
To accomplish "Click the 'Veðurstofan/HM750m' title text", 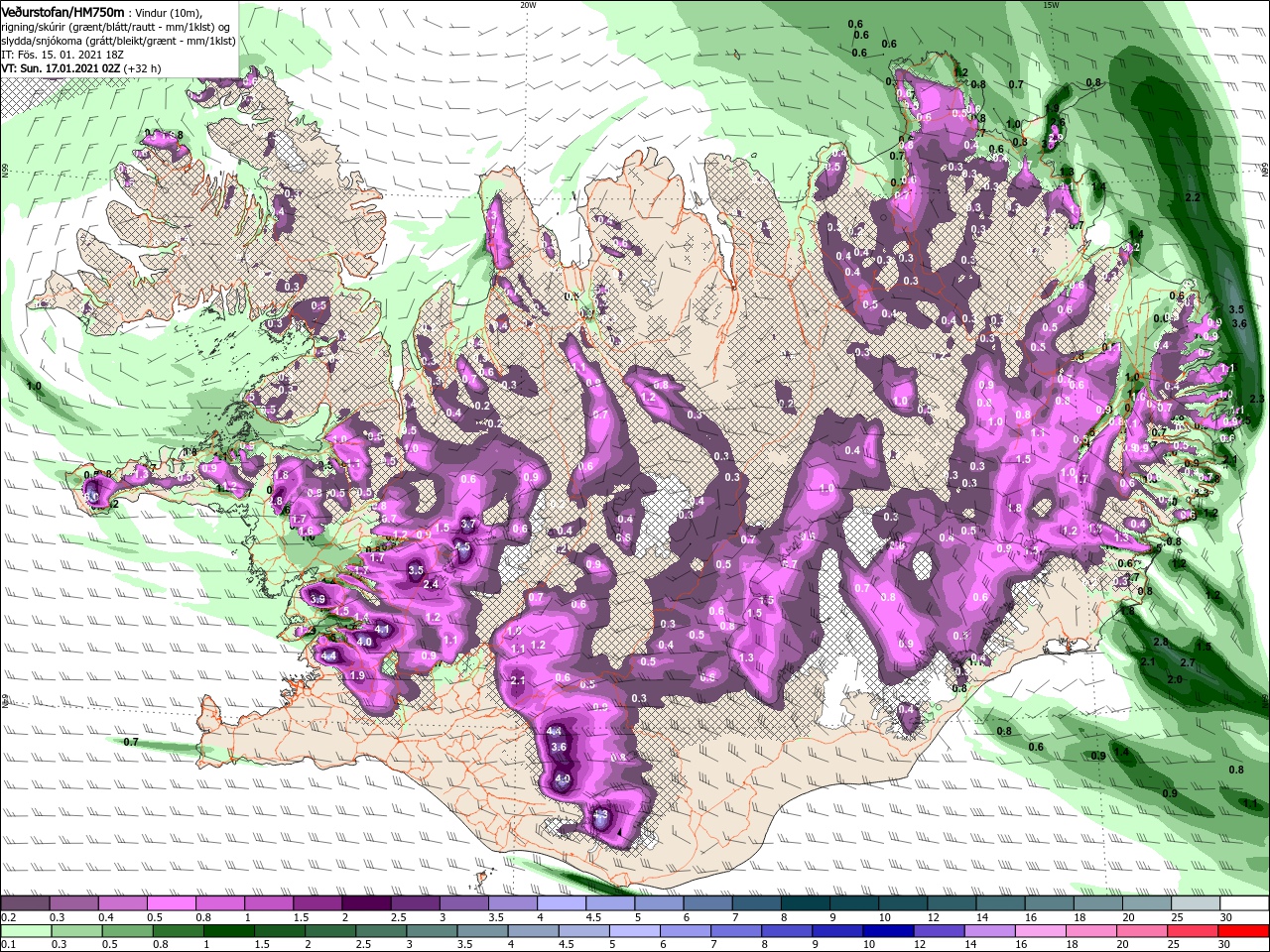I will pos(63,11).
